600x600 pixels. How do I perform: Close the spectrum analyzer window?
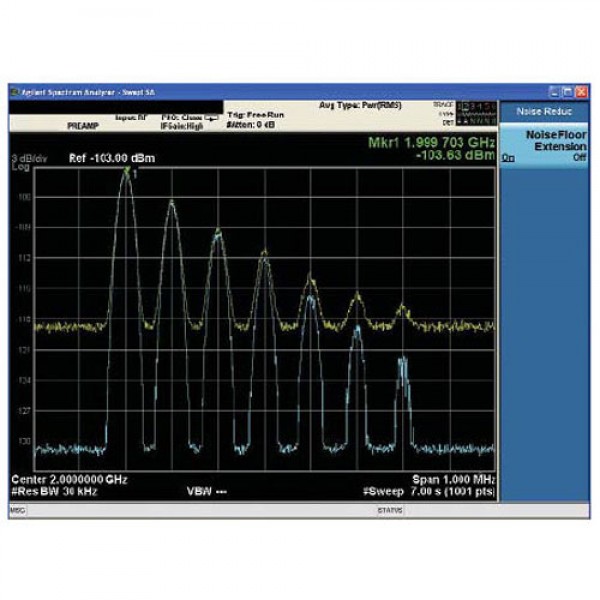click(x=581, y=91)
